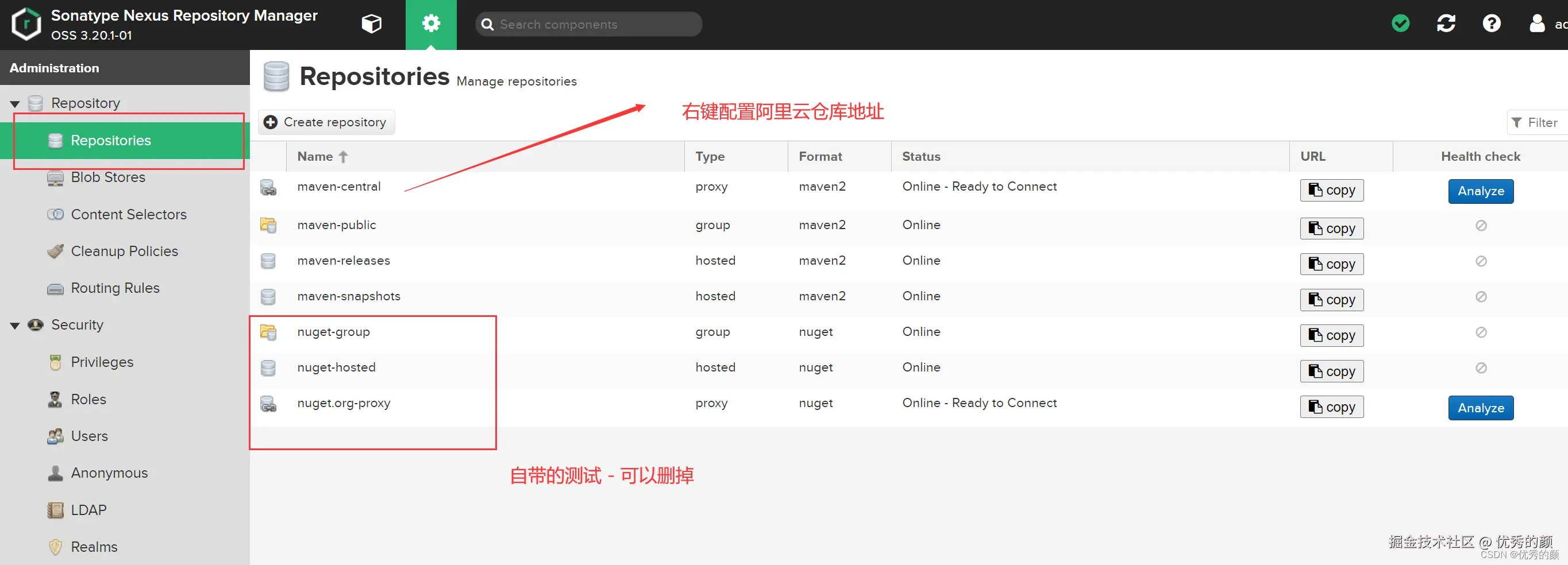This screenshot has height=565, width=1568.
Task: Sort by Name column header
Action: click(x=485, y=156)
